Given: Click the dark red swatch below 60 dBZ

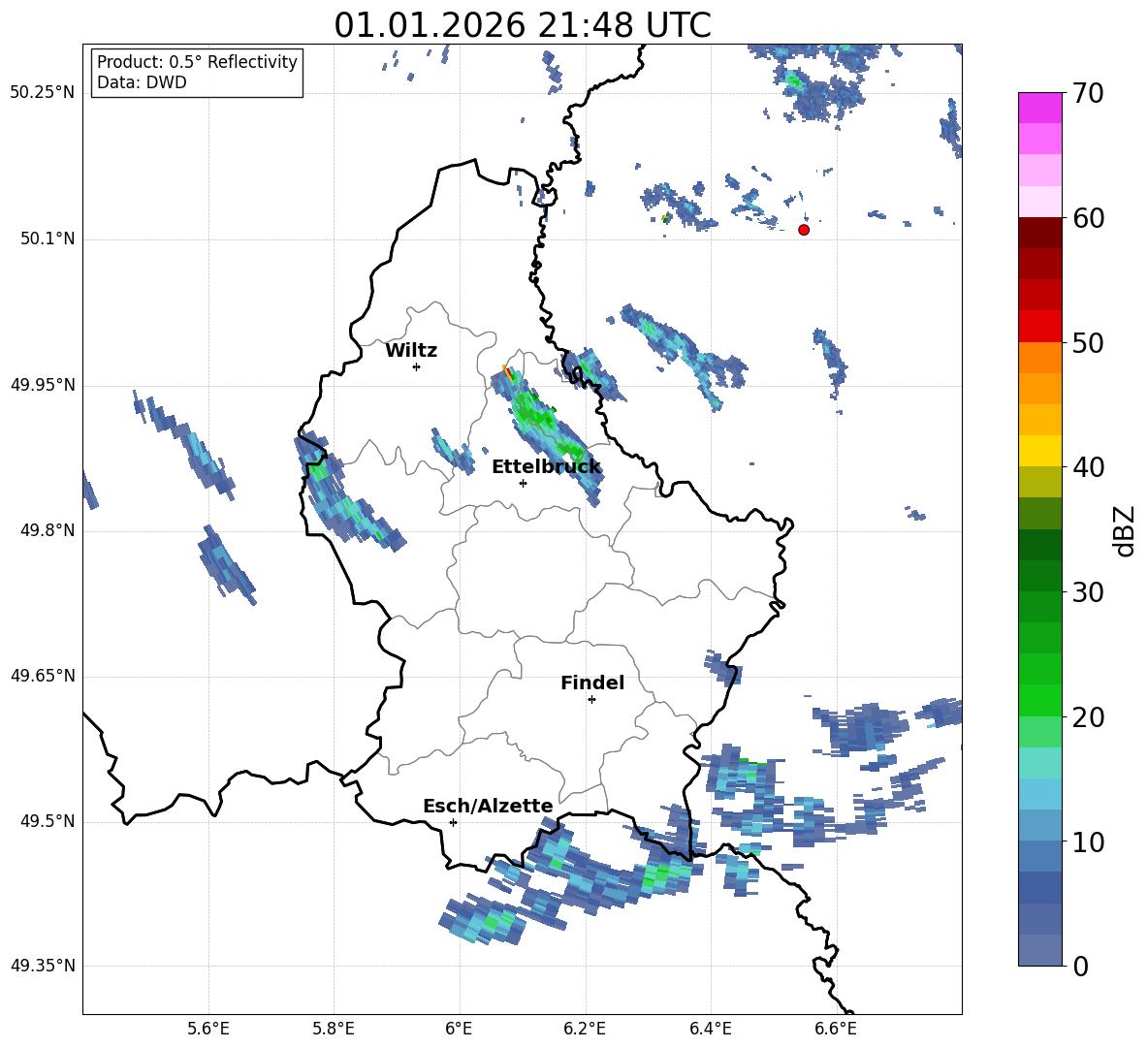Looking at the screenshot, I should coord(1040,233).
